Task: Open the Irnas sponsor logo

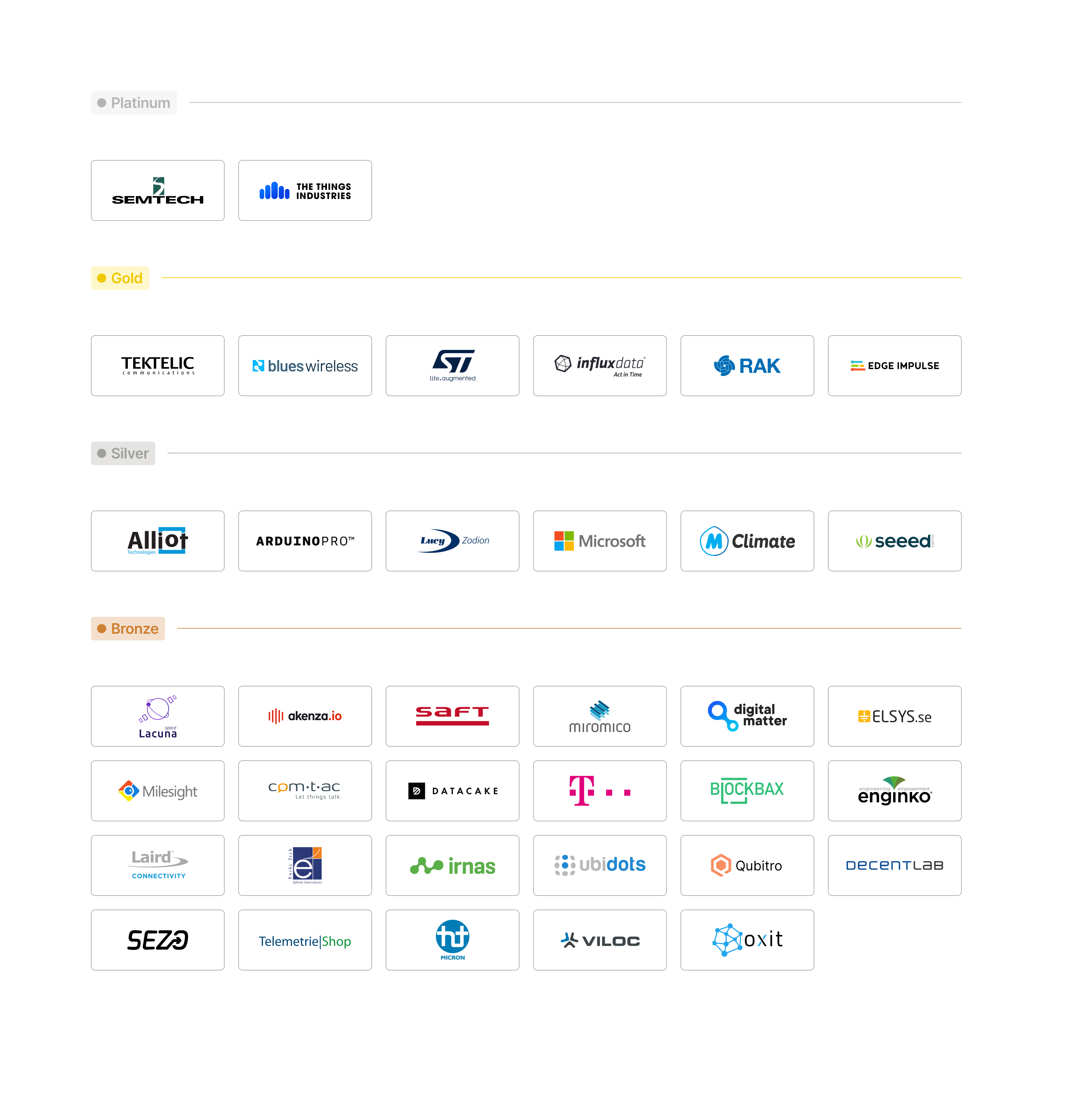Action: pyautogui.click(x=453, y=865)
